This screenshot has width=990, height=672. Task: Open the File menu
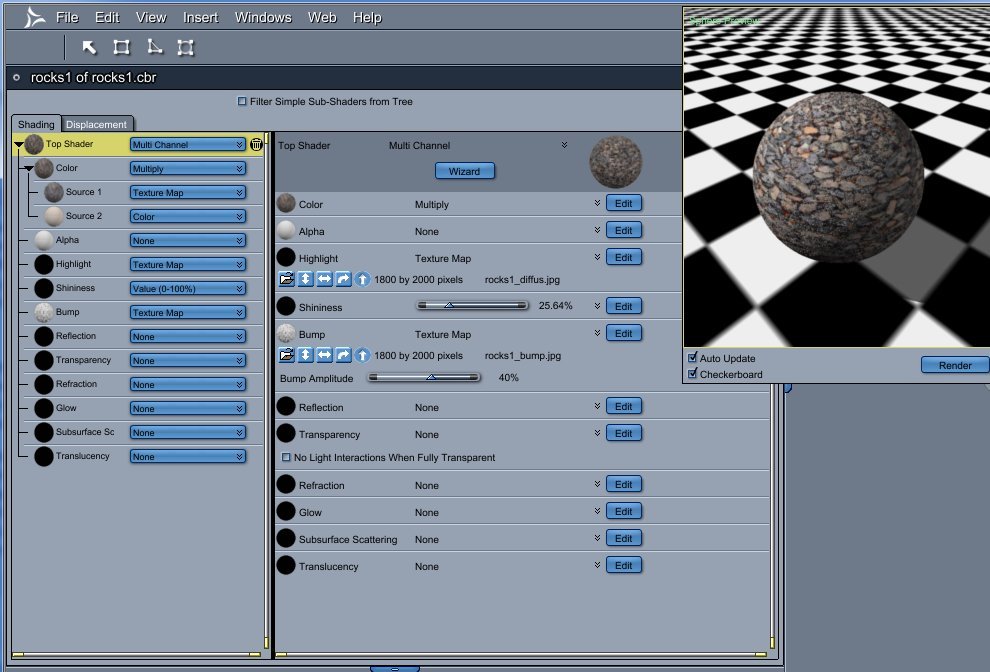tap(67, 18)
